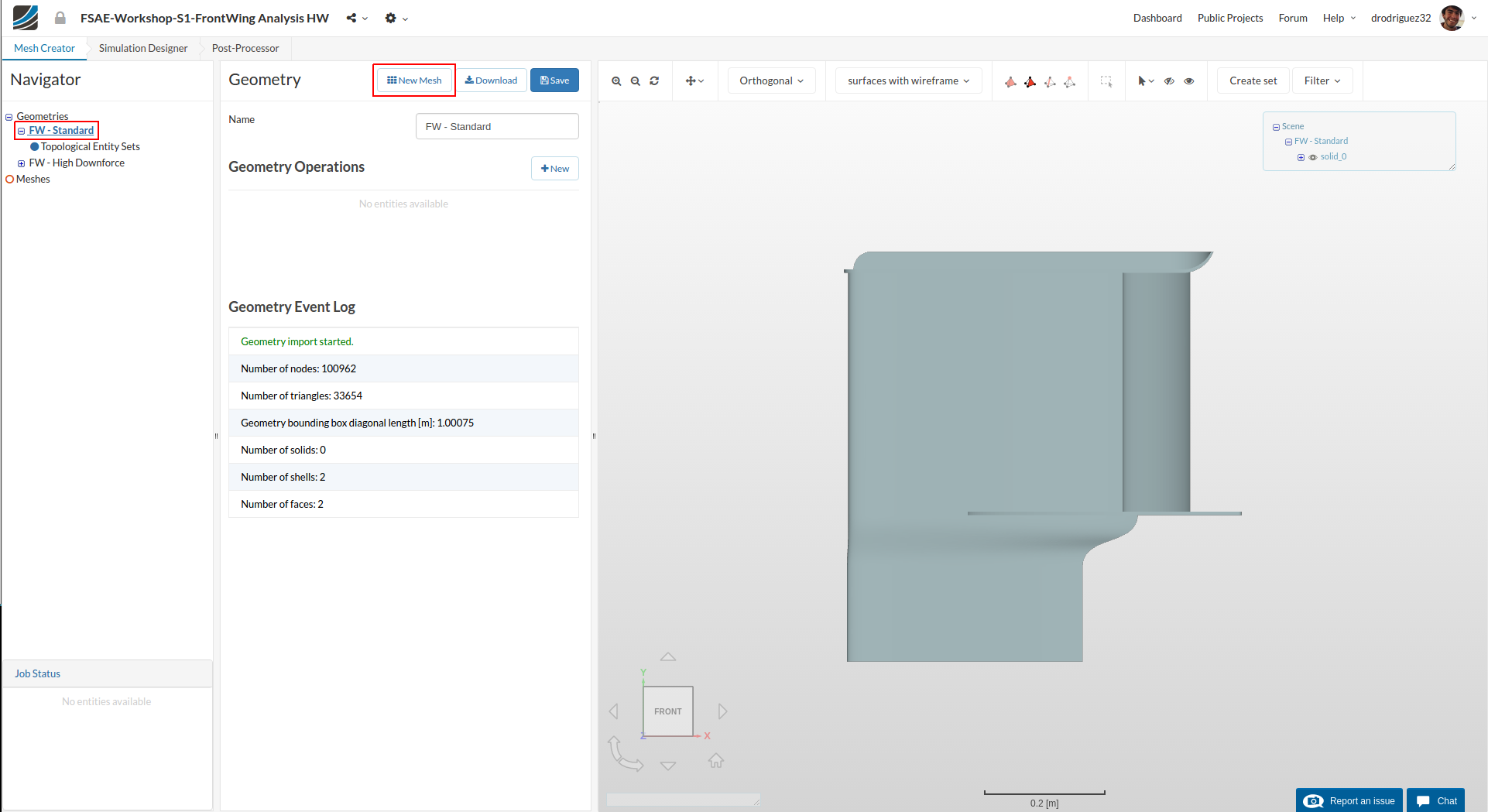Open the share icon menu in header
The image size is (1488, 812).
(x=352, y=18)
